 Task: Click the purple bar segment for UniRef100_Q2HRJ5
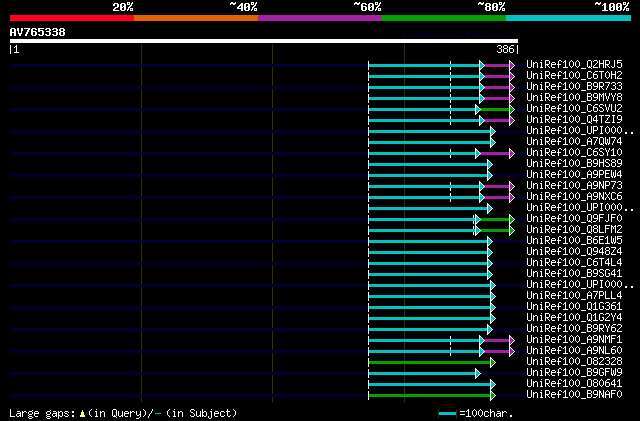click(497, 65)
